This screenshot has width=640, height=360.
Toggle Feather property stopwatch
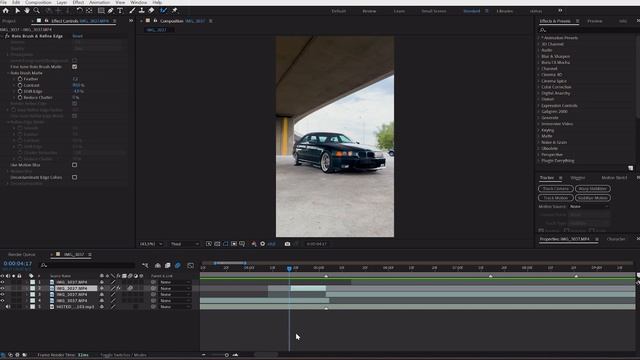(20, 79)
